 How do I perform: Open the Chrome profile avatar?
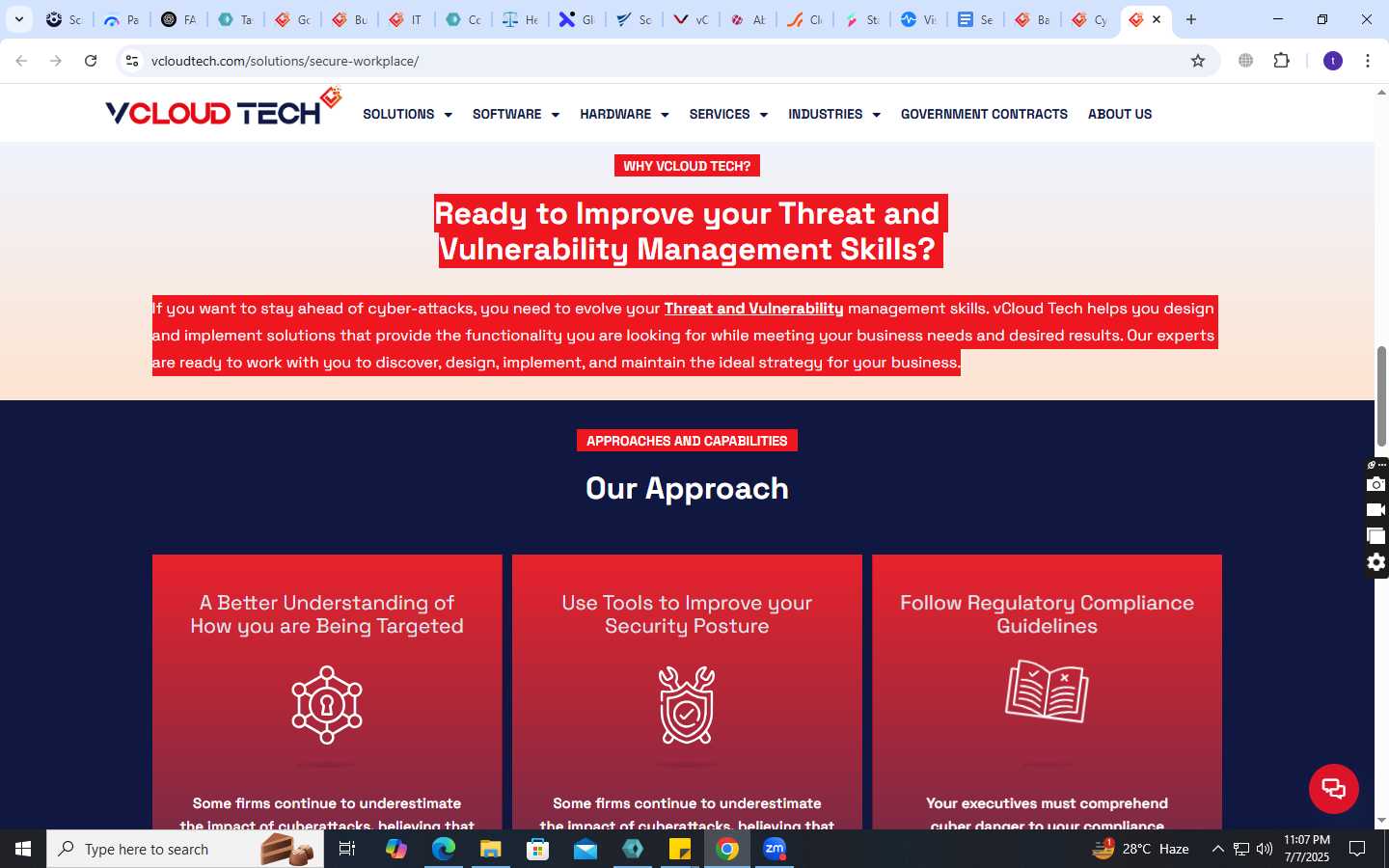click(x=1333, y=61)
